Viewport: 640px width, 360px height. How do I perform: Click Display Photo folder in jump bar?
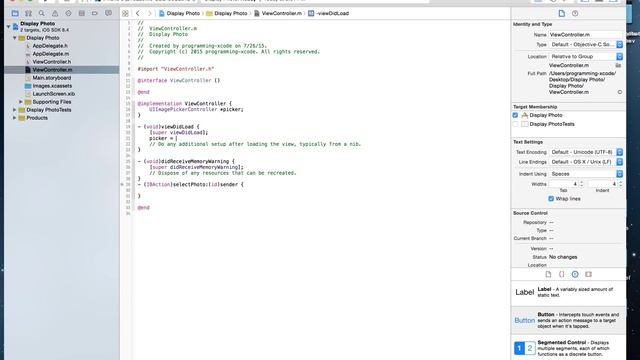pos(227,13)
